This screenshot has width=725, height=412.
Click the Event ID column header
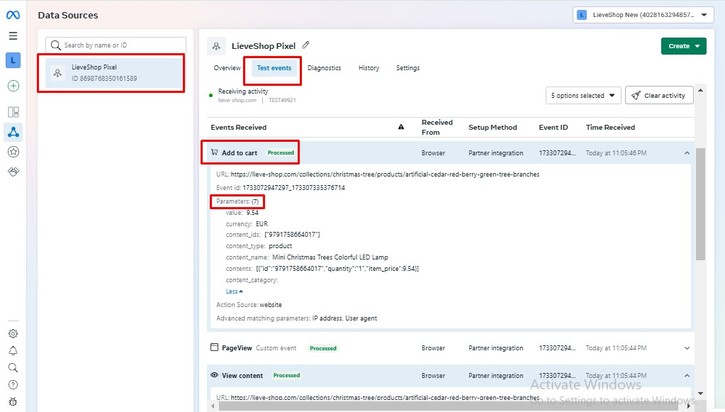point(553,127)
